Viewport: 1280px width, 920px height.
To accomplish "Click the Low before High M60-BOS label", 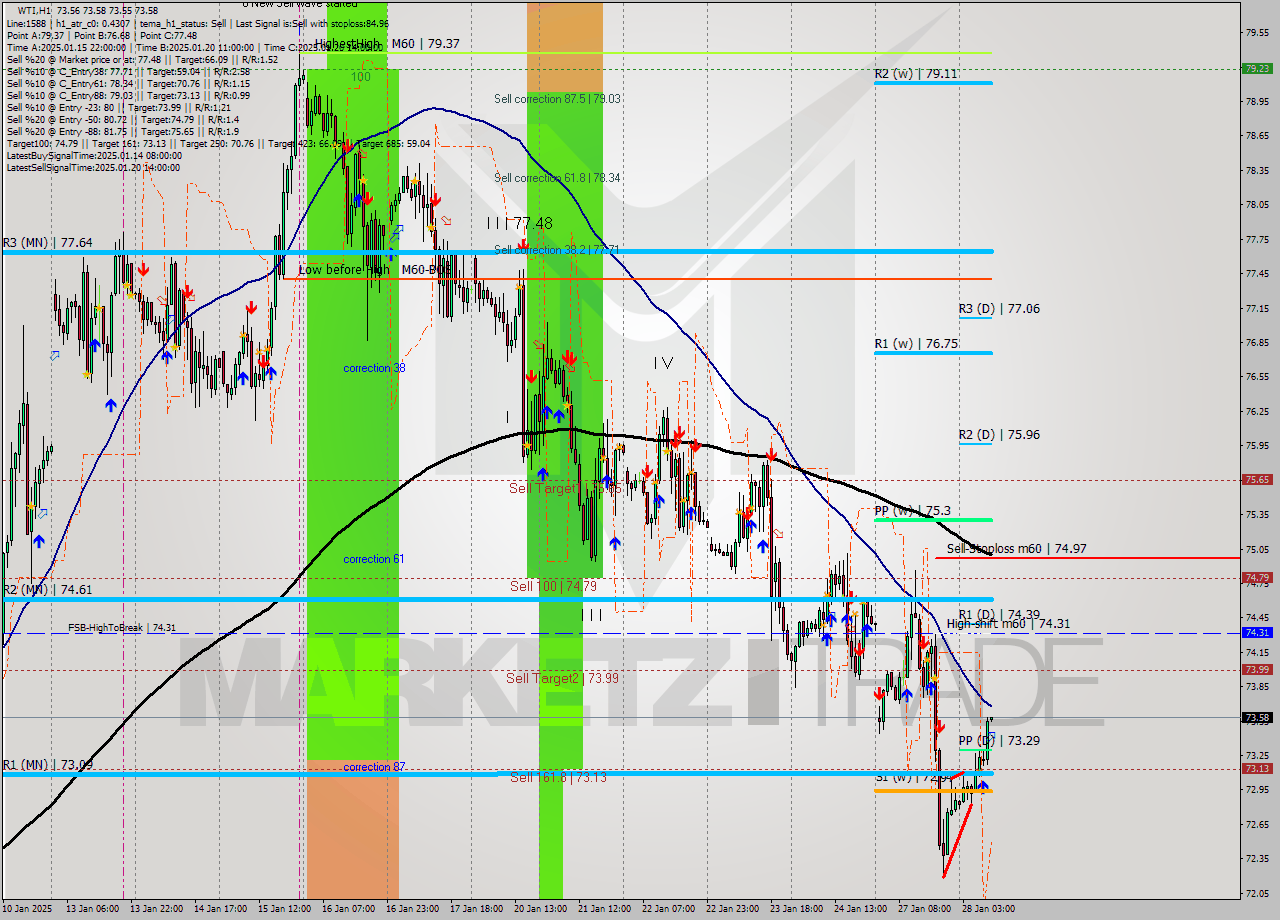I will pos(373,270).
